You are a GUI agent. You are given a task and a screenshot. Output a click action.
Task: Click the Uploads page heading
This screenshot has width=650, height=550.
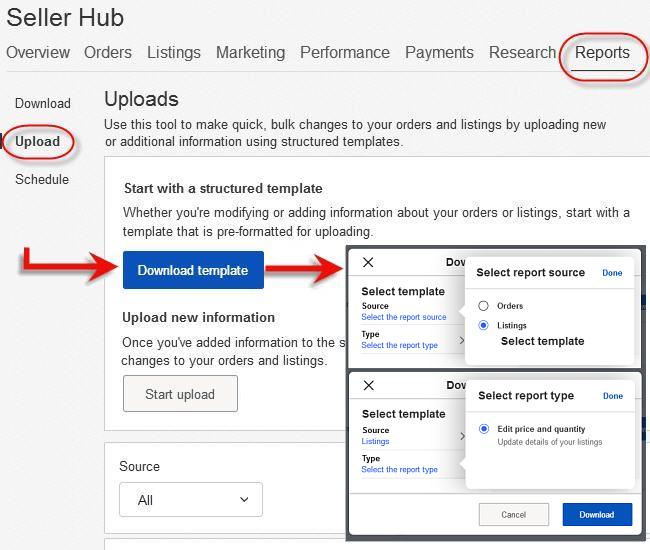[141, 99]
